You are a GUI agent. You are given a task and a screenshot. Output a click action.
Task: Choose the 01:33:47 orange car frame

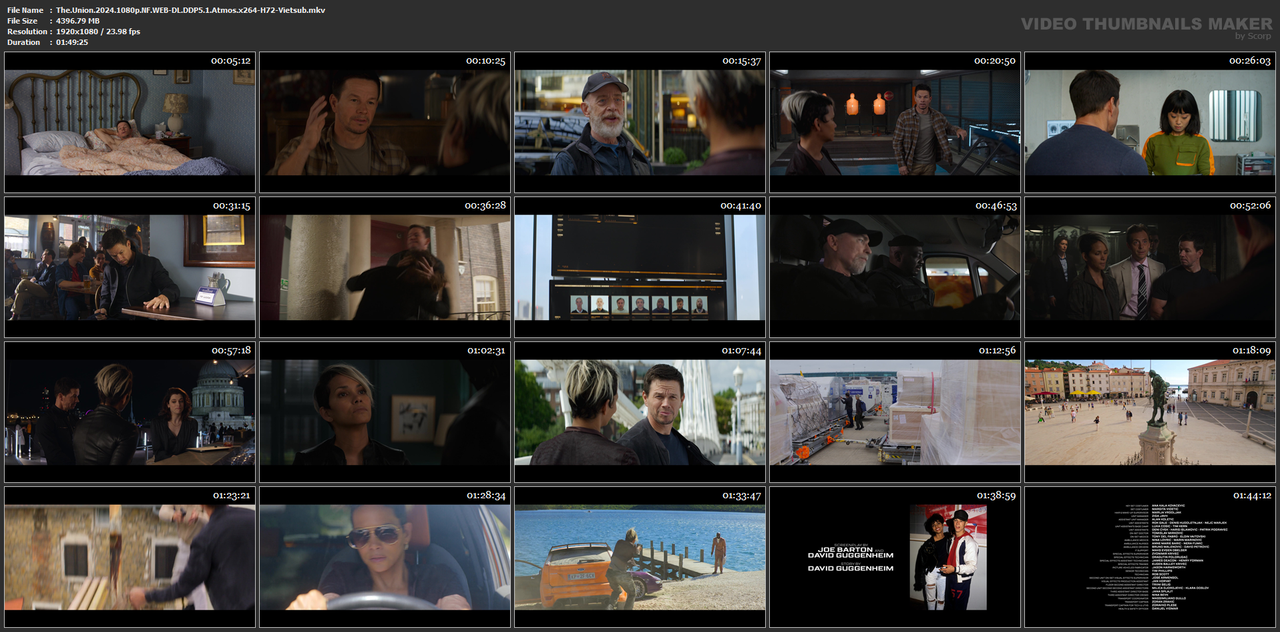(x=640, y=557)
